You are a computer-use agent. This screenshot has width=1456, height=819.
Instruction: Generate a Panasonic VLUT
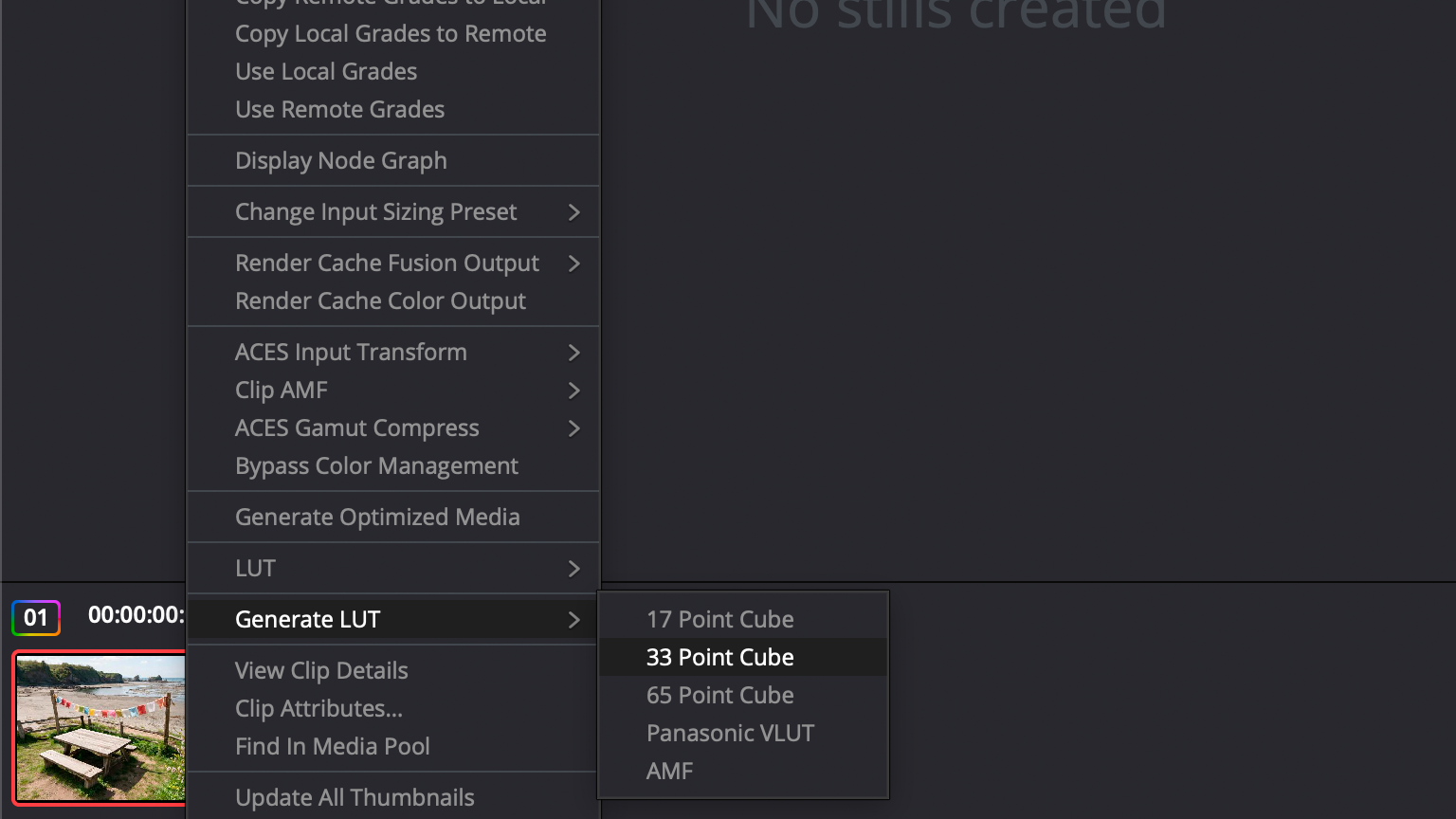[730, 733]
